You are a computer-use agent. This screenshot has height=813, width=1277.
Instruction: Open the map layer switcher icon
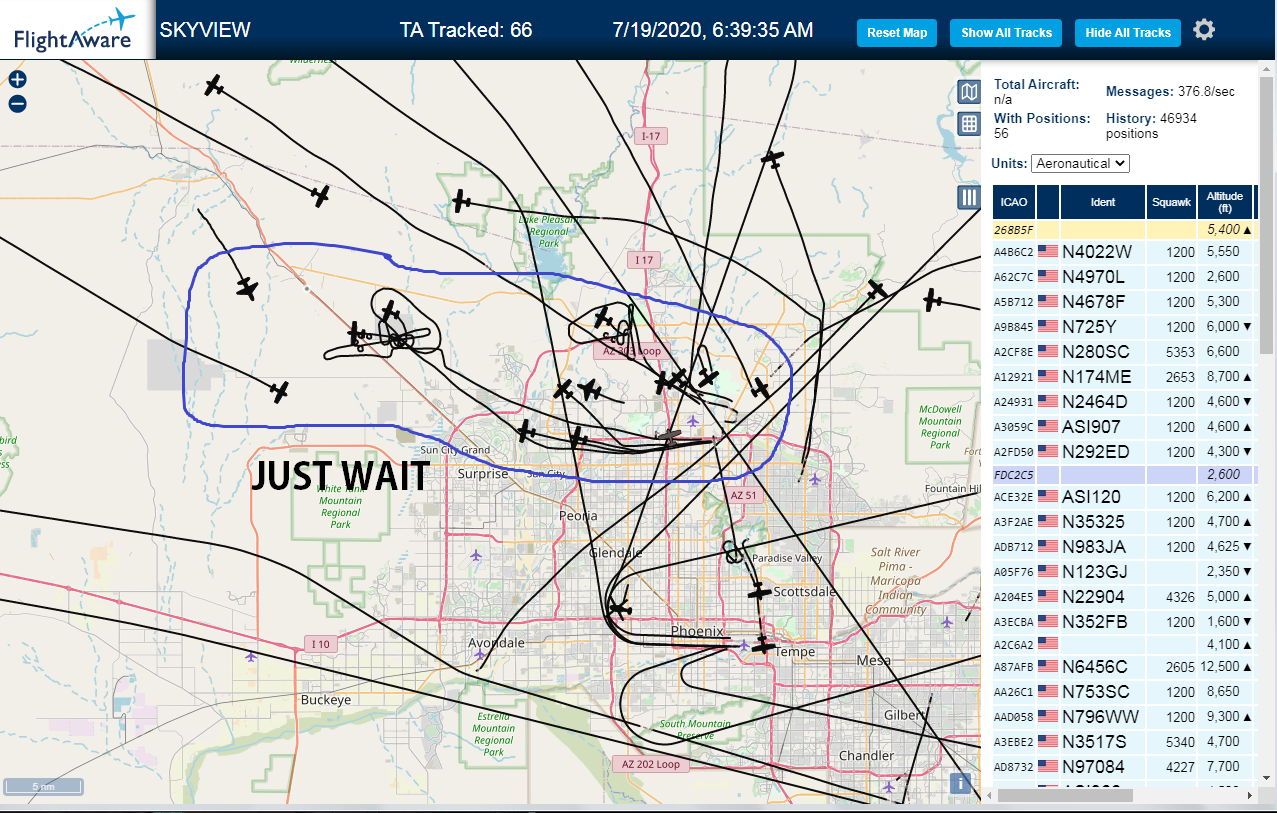[968, 93]
